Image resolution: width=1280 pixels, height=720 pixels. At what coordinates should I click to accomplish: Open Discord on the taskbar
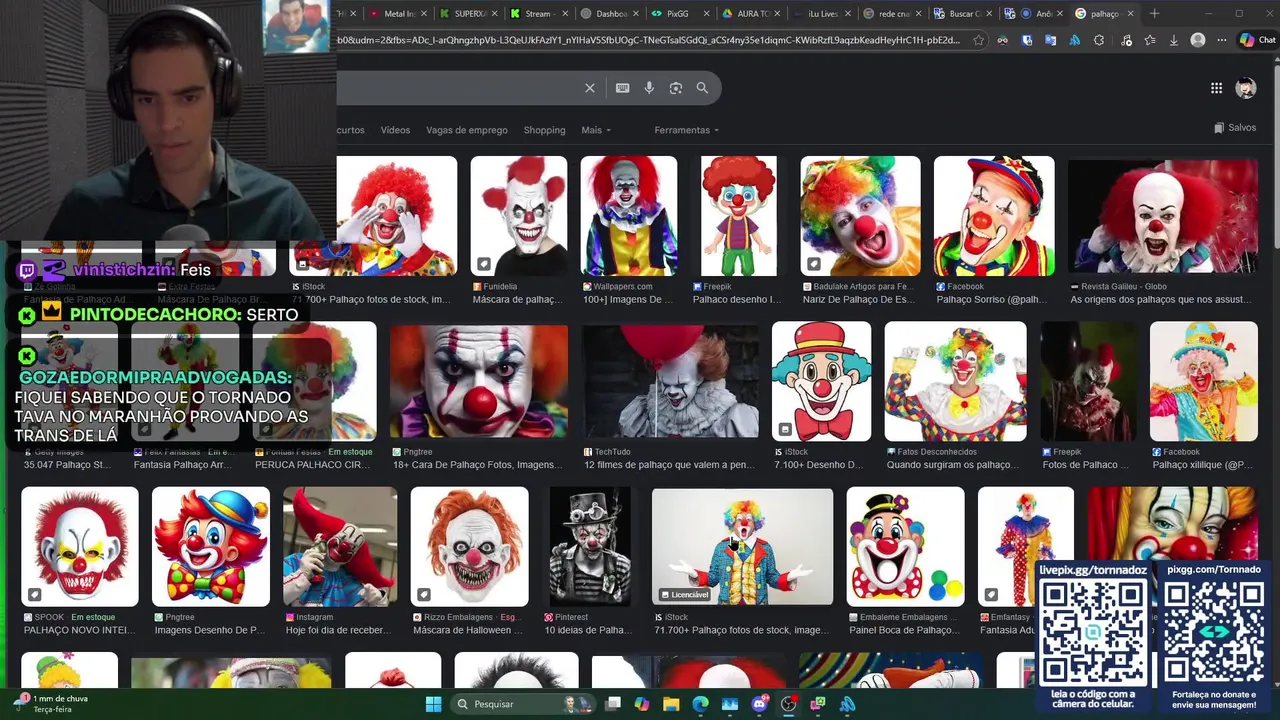pos(759,704)
